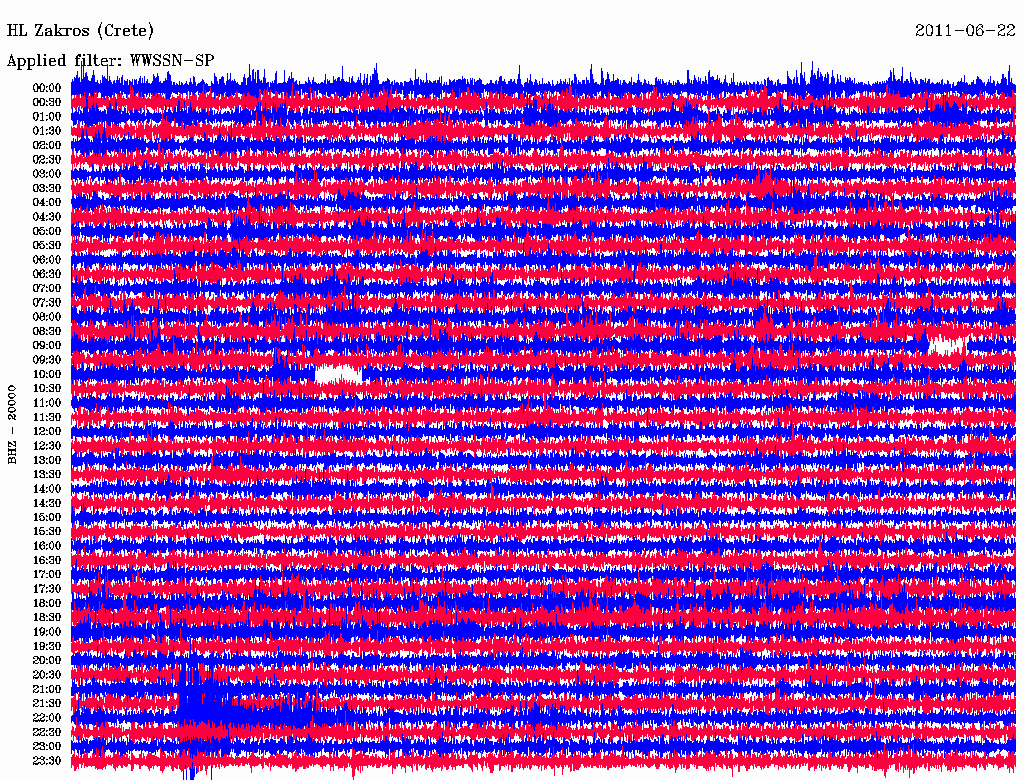Select the 00:00 time label
Image resolution: width=1024 pixels, height=780 pixels.
click(47, 88)
